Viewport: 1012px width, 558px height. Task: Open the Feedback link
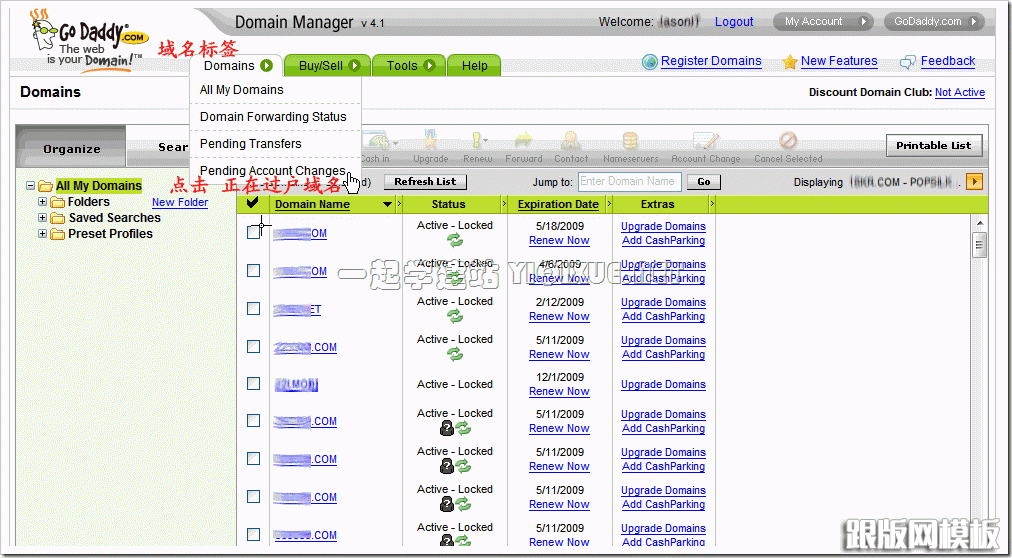click(x=947, y=61)
